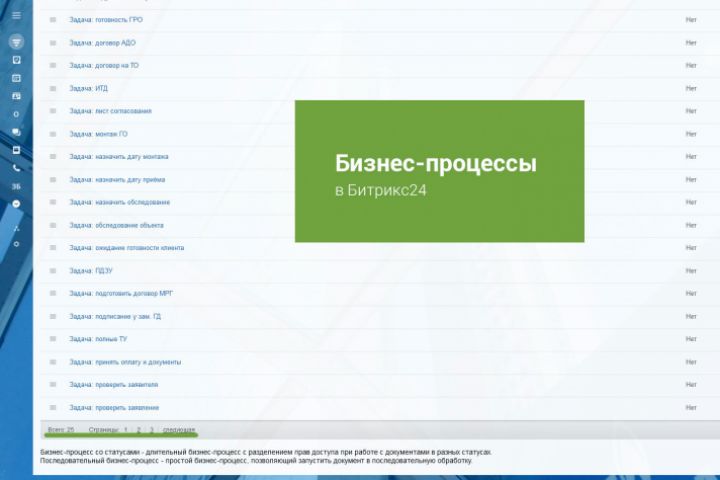Go to page 2 in pagination
Screen dimensions: 720x480
click(x=138, y=429)
